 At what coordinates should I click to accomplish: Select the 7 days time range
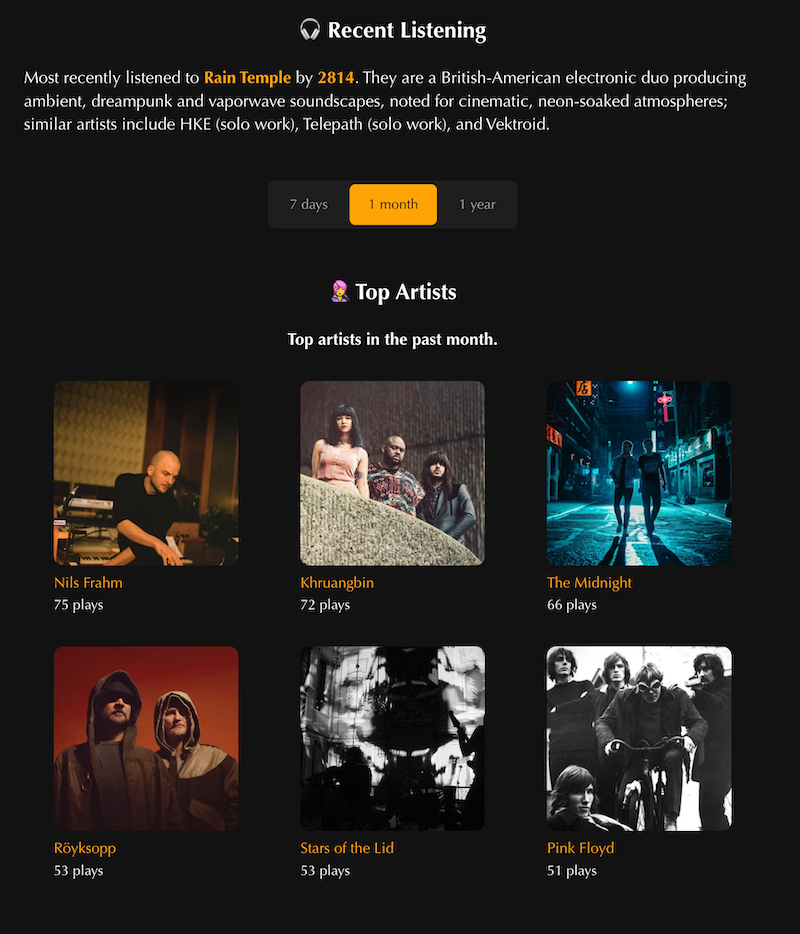(x=309, y=204)
